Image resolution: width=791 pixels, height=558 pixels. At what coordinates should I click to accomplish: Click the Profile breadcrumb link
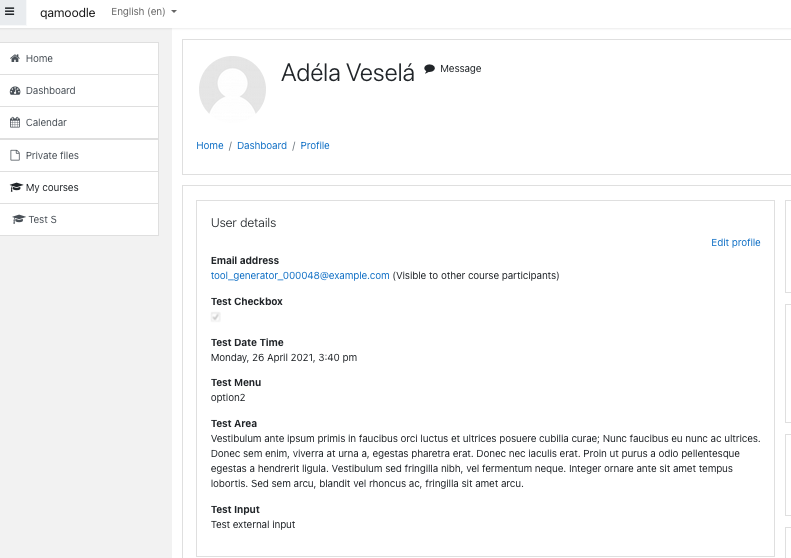coord(315,145)
